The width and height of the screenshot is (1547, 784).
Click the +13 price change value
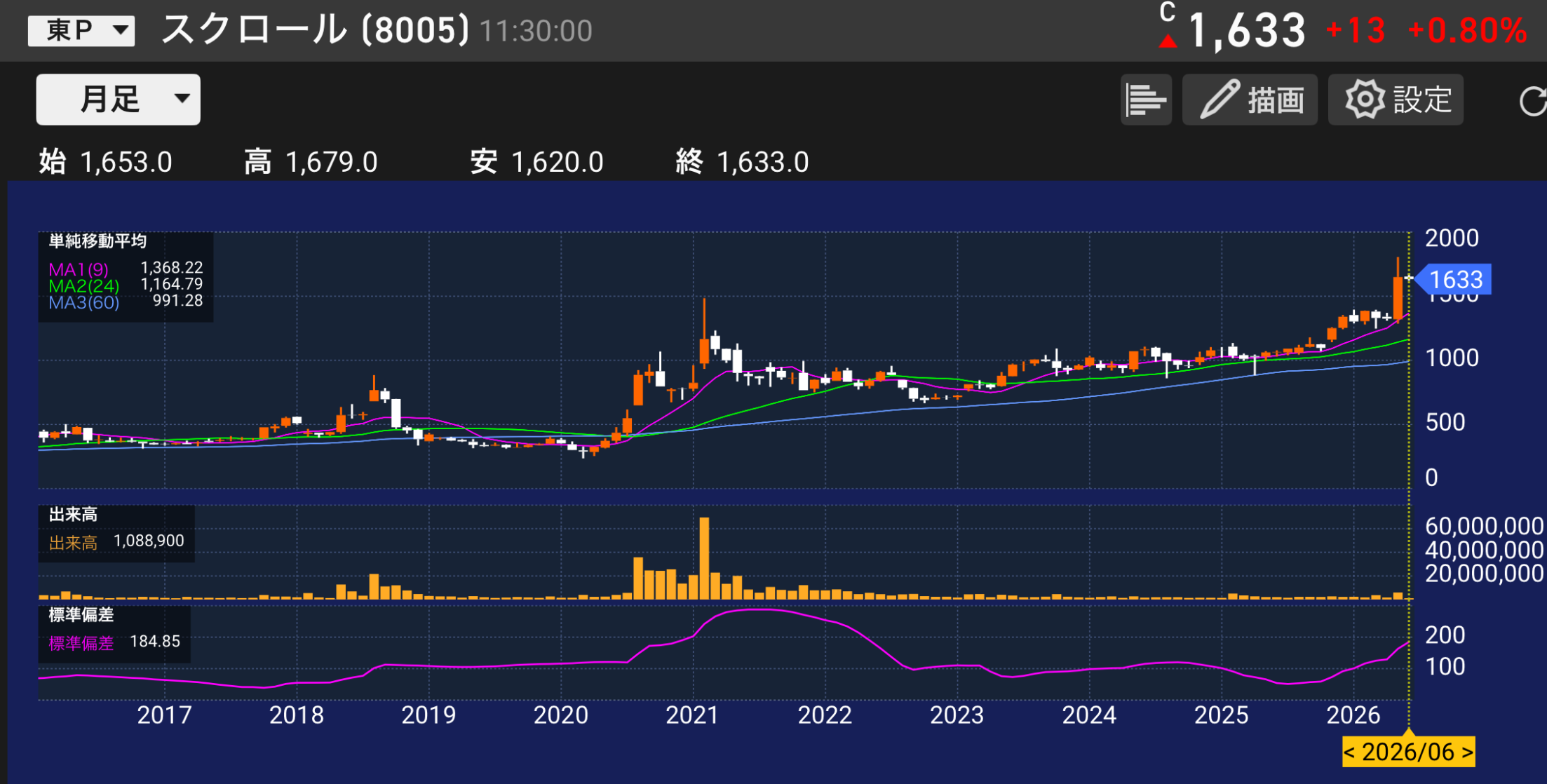pyautogui.click(x=1356, y=31)
